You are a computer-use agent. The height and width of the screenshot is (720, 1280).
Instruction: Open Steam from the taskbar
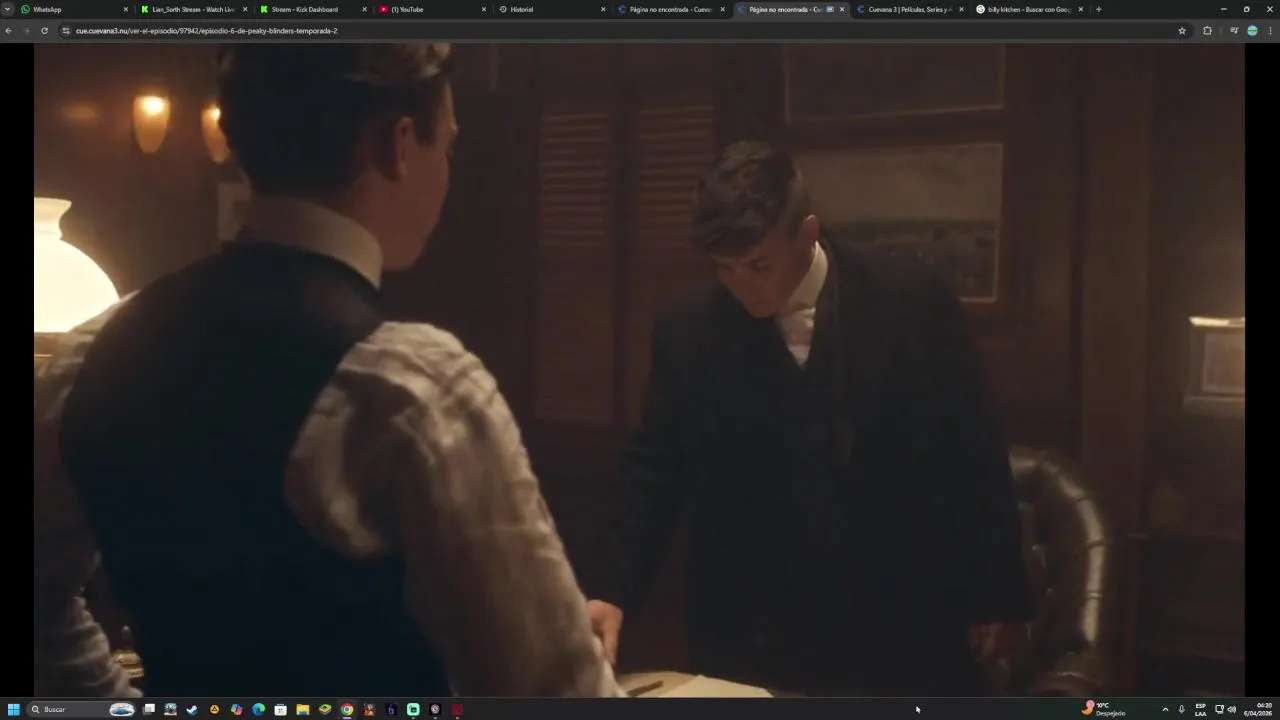192,709
